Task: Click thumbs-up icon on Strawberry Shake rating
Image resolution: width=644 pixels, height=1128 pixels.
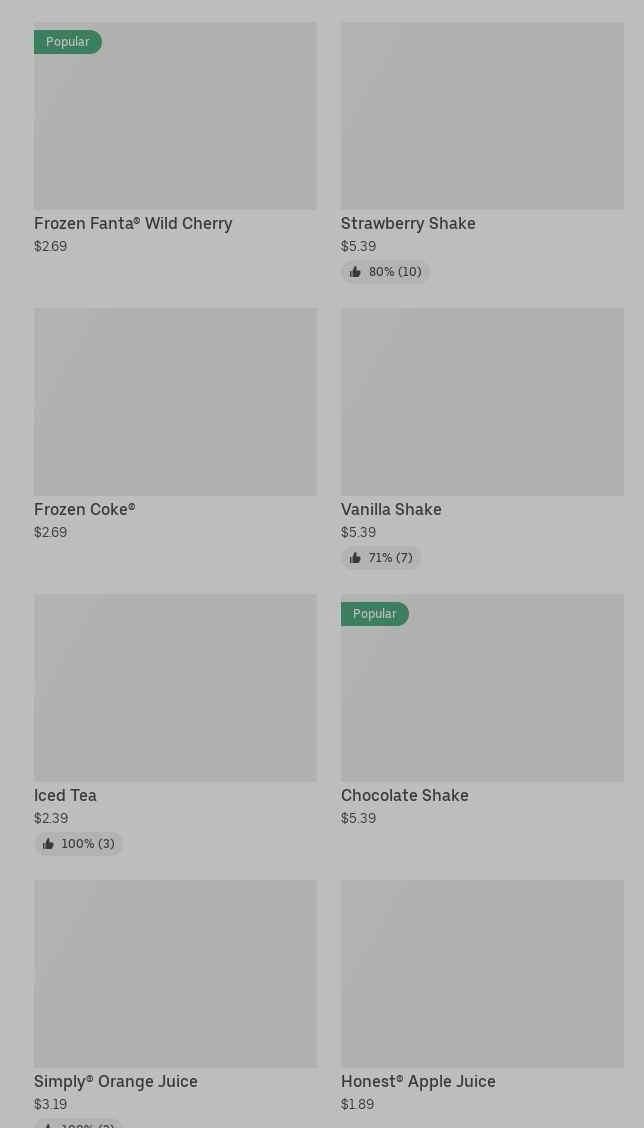Action: 355,272
